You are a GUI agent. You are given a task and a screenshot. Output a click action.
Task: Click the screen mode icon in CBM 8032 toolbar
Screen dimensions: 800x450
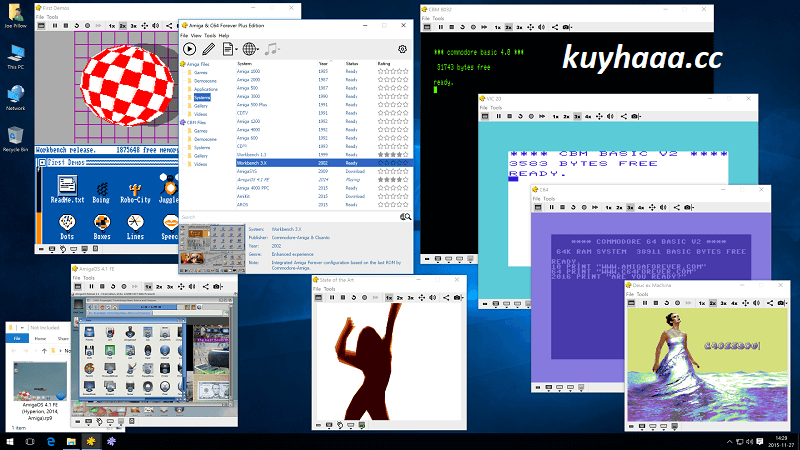427,27
